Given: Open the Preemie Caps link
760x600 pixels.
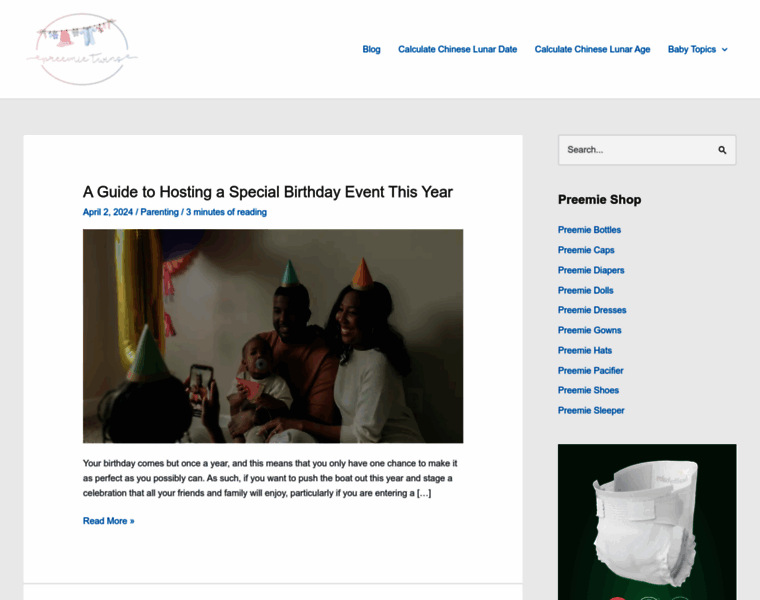Looking at the screenshot, I should tap(586, 250).
